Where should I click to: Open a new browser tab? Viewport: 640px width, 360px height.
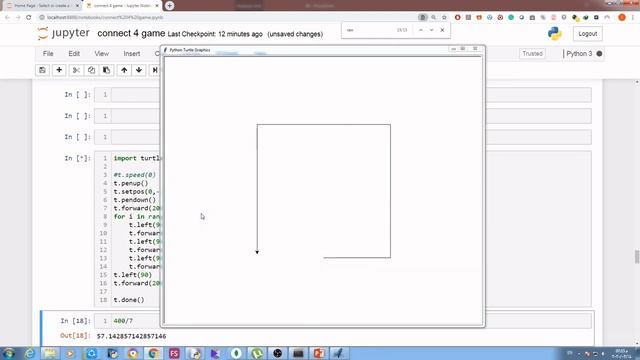pyautogui.click(x=169, y=6)
